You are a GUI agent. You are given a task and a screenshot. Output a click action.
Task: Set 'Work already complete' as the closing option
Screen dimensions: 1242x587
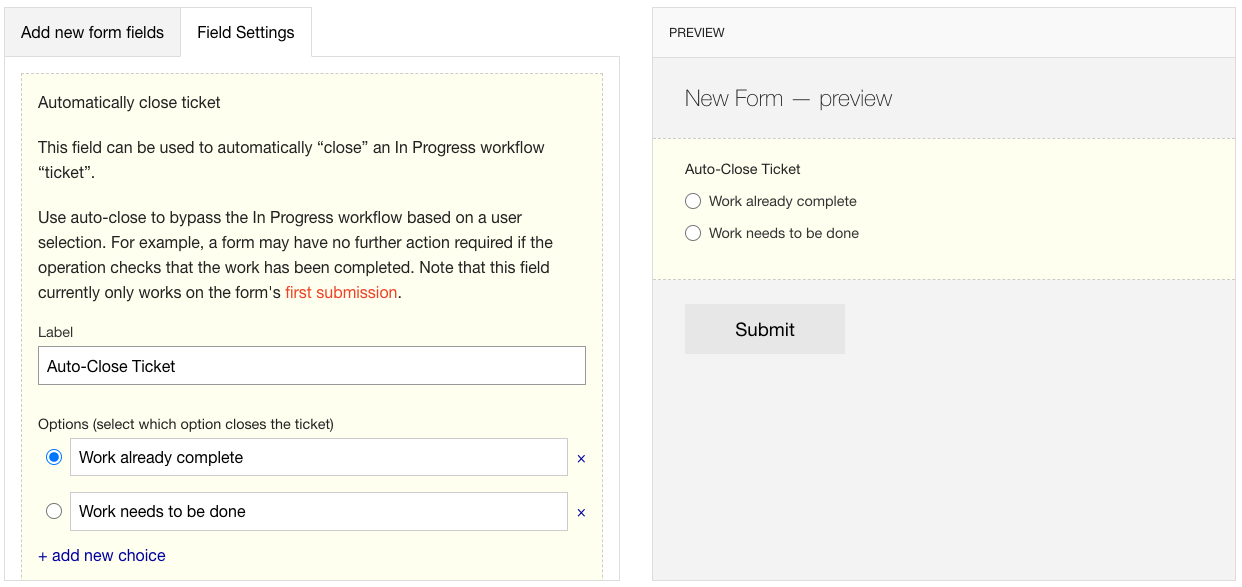tap(54, 457)
